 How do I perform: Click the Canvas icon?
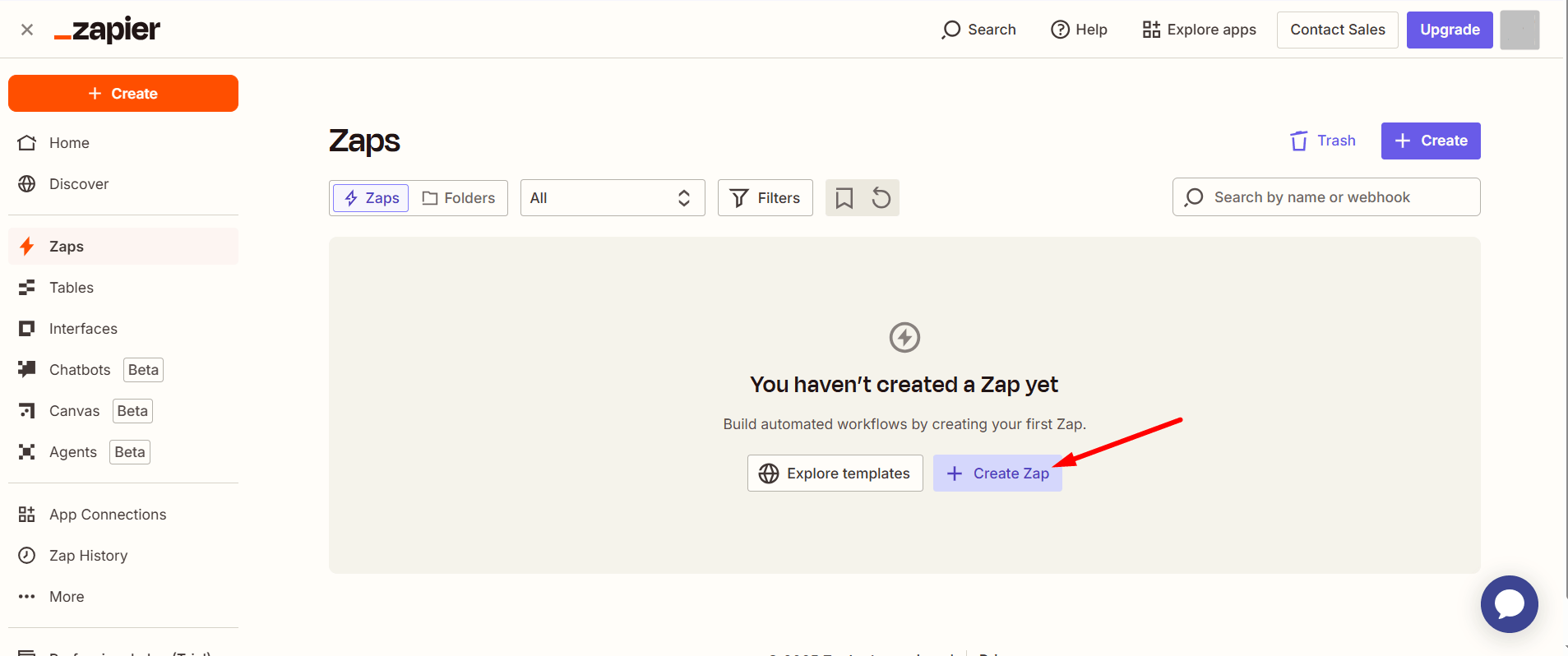point(27,411)
